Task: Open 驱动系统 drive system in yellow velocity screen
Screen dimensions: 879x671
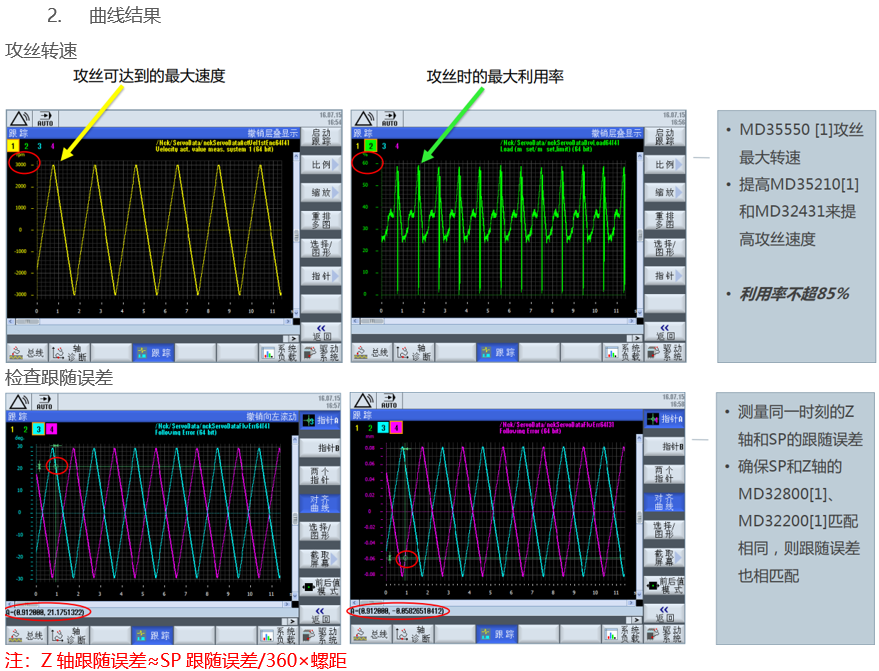Action: (x=321, y=353)
